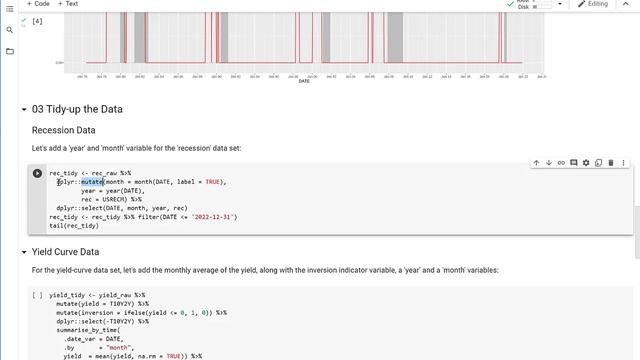Delete the cell with the trash icon
Image resolution: width=640 pixels, height=360 pixels.
point(611,163)
